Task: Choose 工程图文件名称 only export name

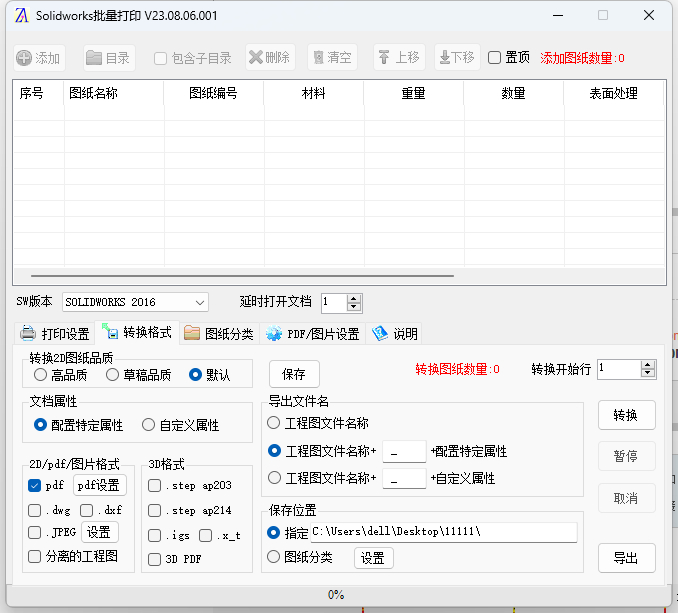Action: click(x=273, y=423)
